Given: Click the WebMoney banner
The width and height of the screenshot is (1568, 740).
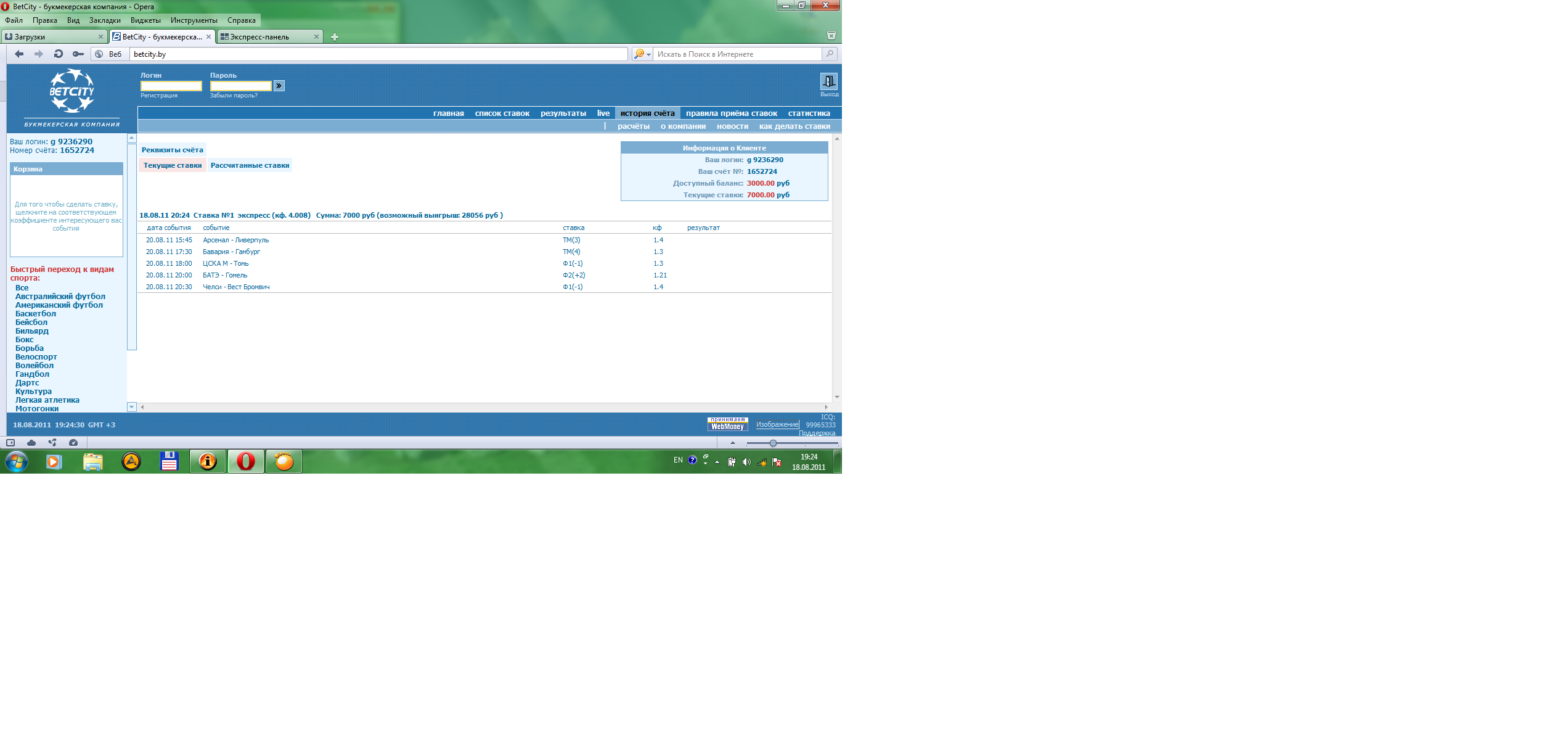Looking at the screenshot, I should 727,424.
